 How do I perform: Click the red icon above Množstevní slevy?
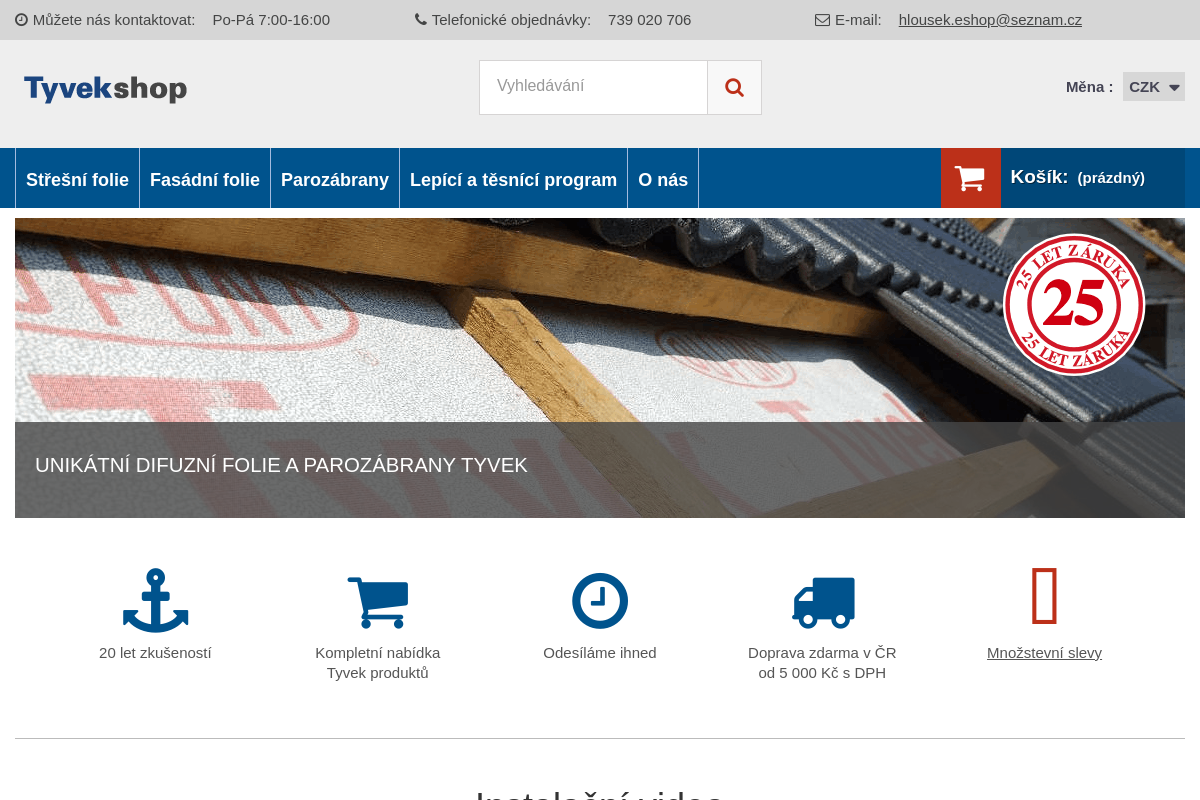1044,596
